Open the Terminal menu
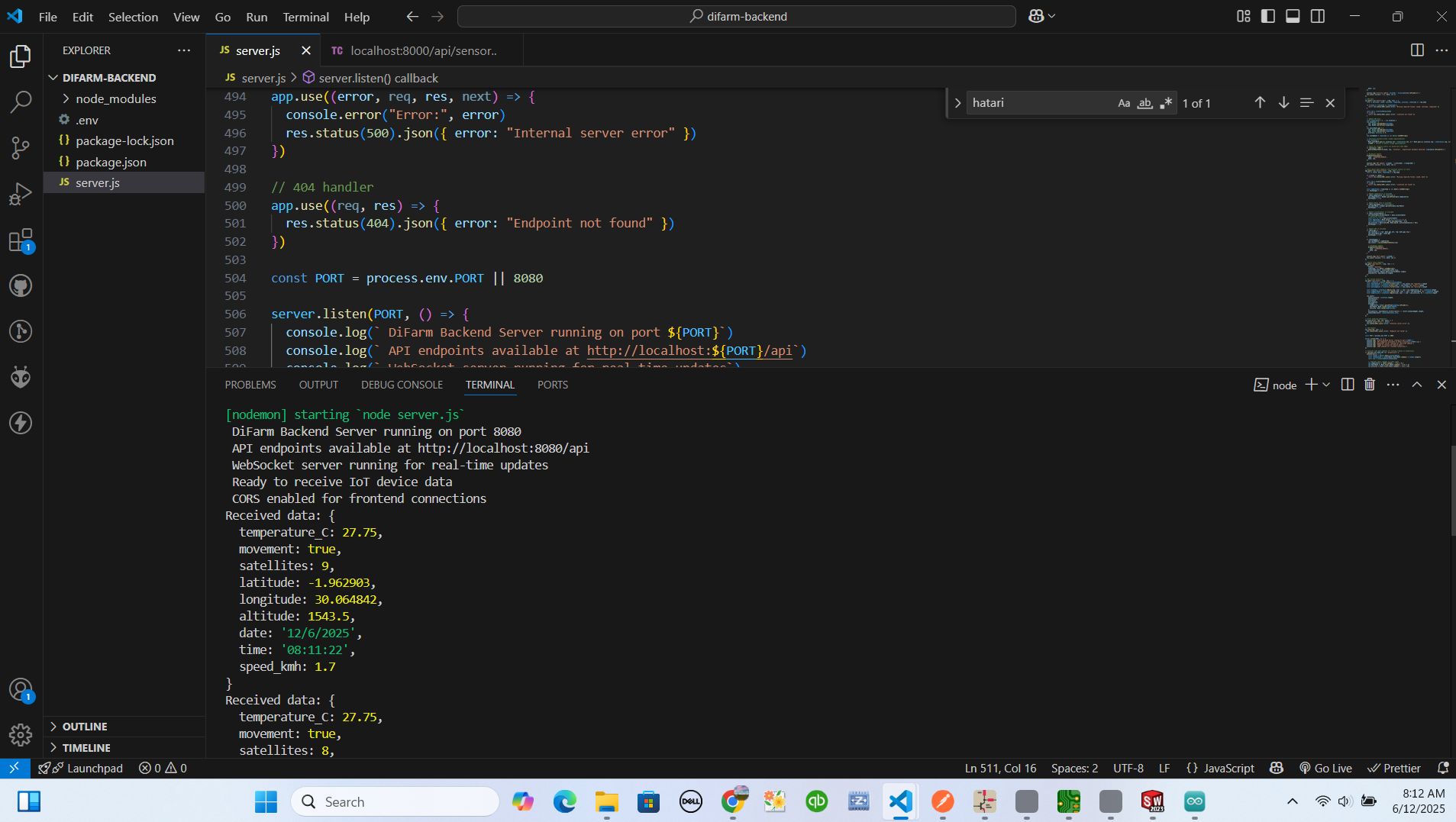This screenshot has height=822, width=1456. 306,17
